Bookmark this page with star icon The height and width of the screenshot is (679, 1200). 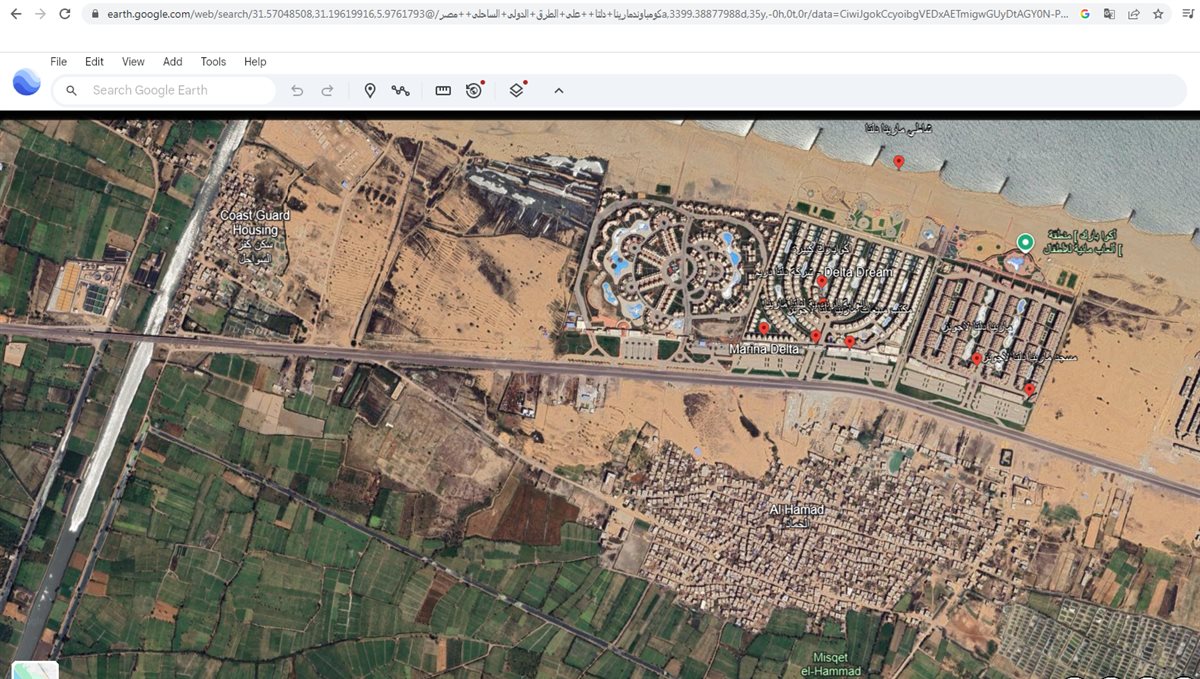point(1158,14)
